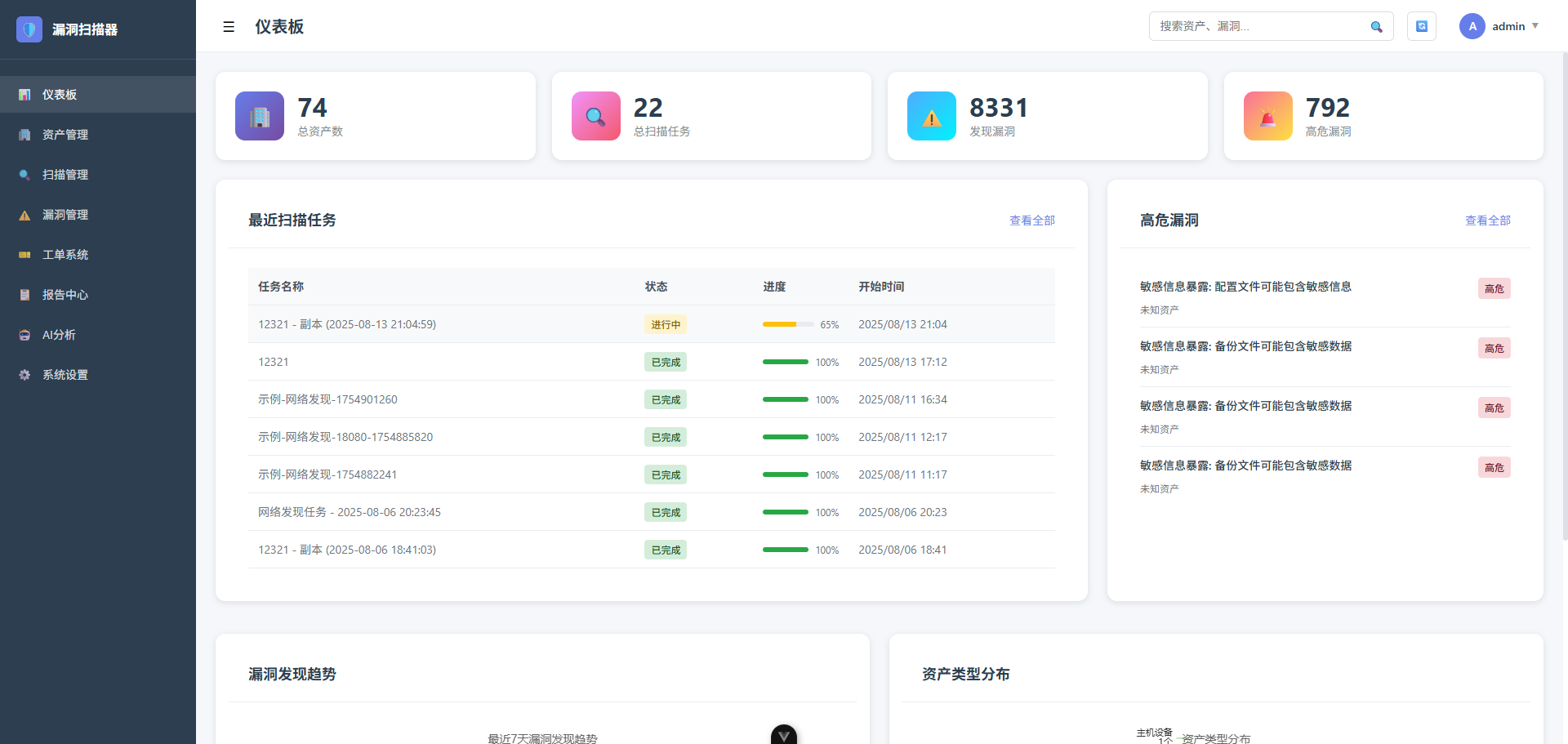Click the refresh icon button in header
Image resolution: width=1568 pixels, height=744 pixels.
point(1421,26)
